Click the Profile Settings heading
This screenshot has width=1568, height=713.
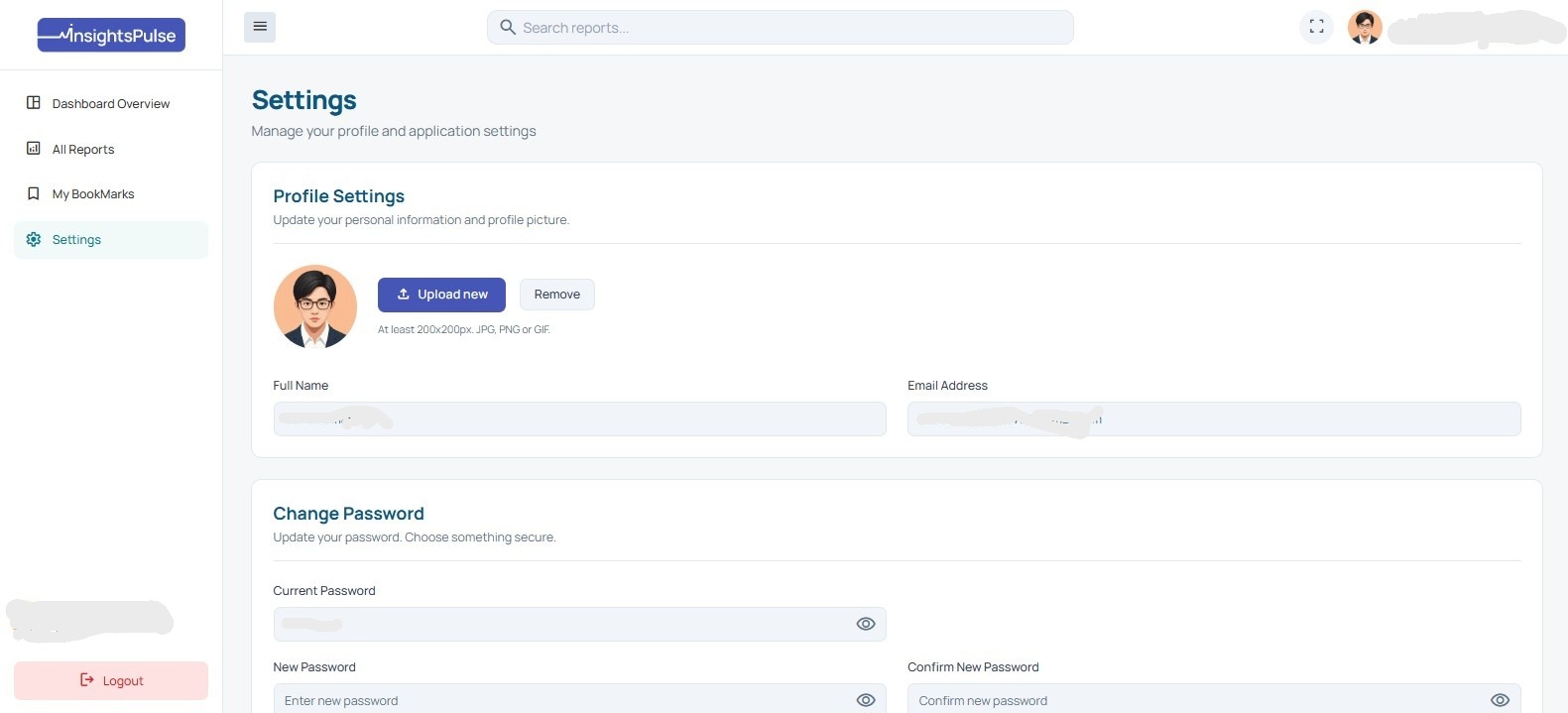click(x=339, y=196)
